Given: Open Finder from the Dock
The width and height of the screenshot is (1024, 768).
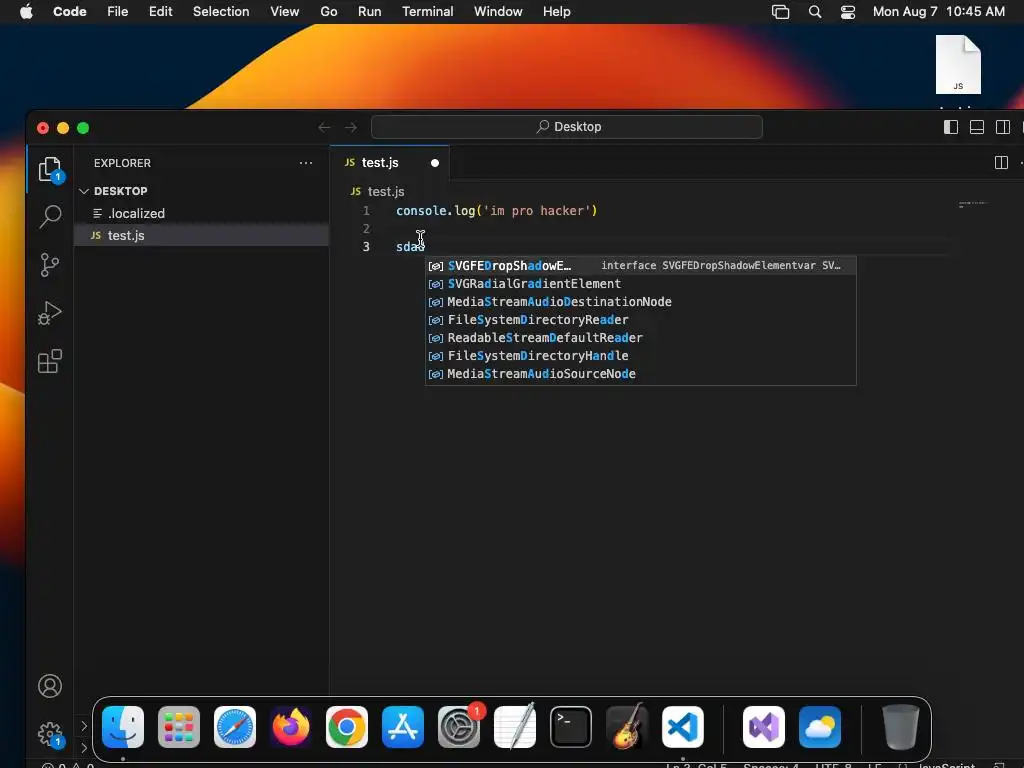Looking at the screenshot, I should tap(123, 727).
